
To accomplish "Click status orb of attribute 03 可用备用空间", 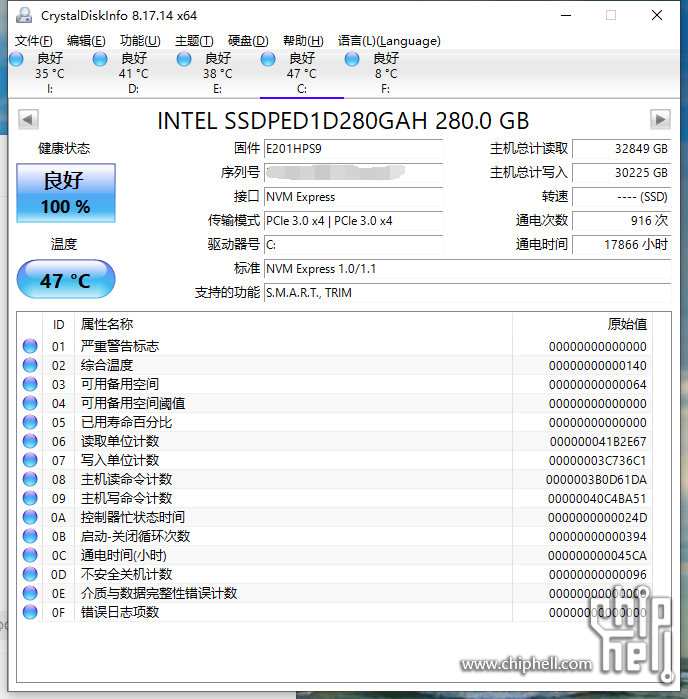I will coord(30,384).
